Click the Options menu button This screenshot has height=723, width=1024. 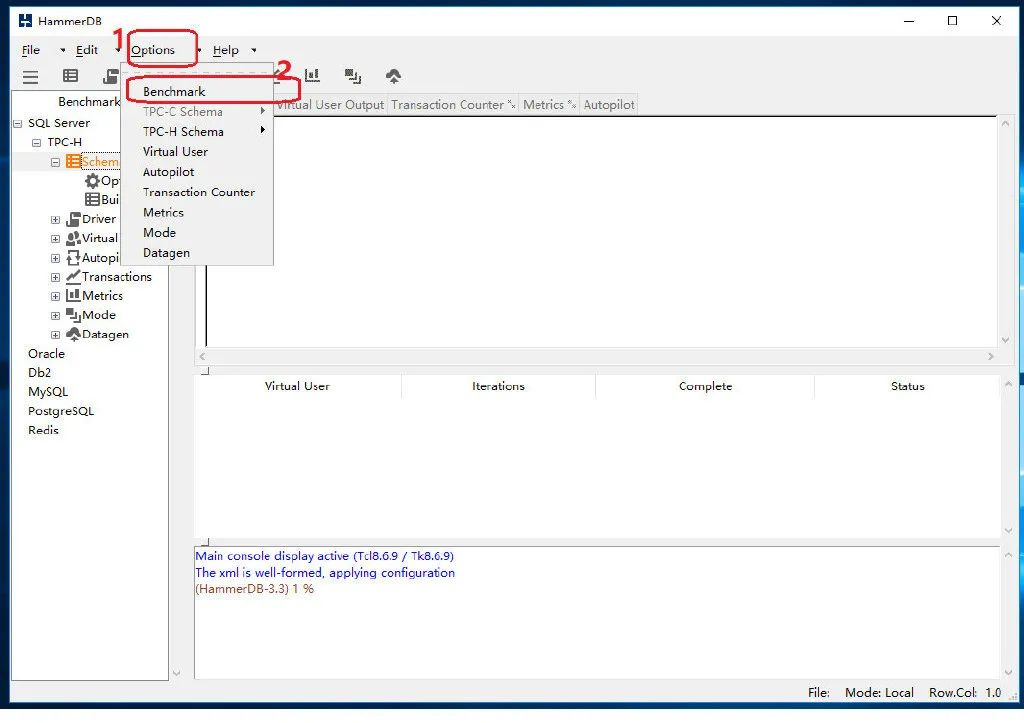pyautogui.click(x=153, y=50)
